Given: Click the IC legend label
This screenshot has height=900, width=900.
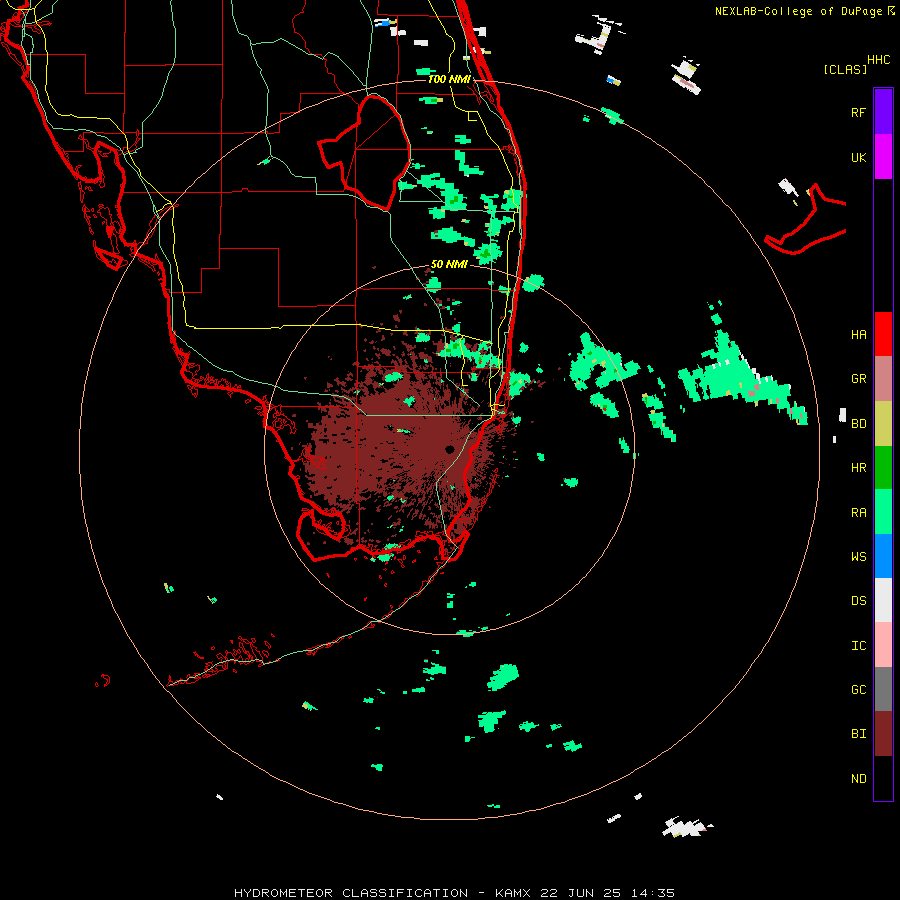Looking at the screenshot, I should (859, 646).
